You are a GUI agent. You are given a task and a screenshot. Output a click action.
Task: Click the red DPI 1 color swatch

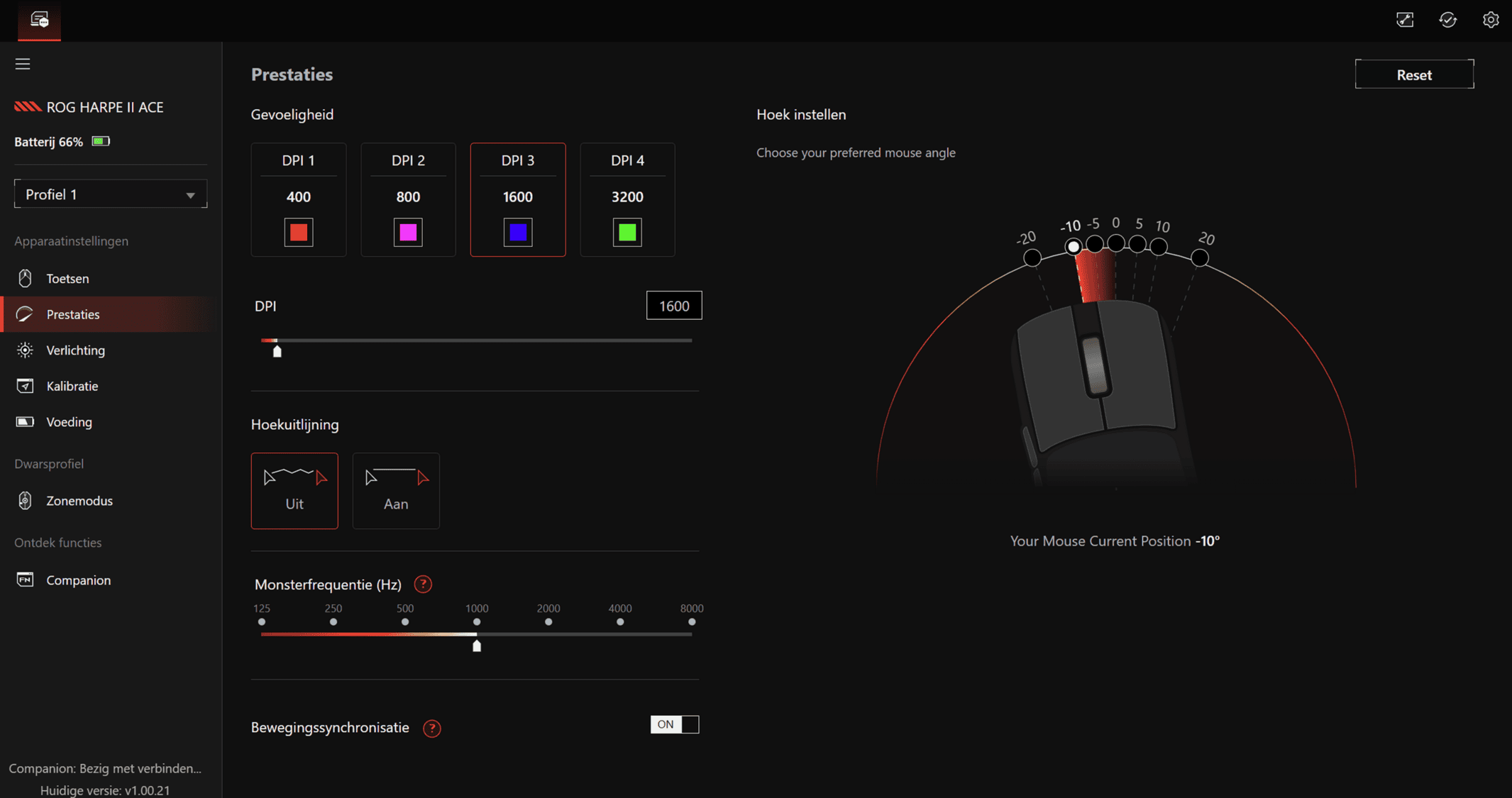click(x=299, y=232)
